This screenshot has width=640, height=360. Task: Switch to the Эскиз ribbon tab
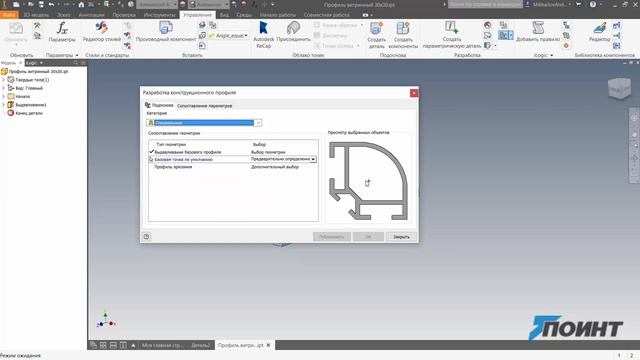coord(64,15)
